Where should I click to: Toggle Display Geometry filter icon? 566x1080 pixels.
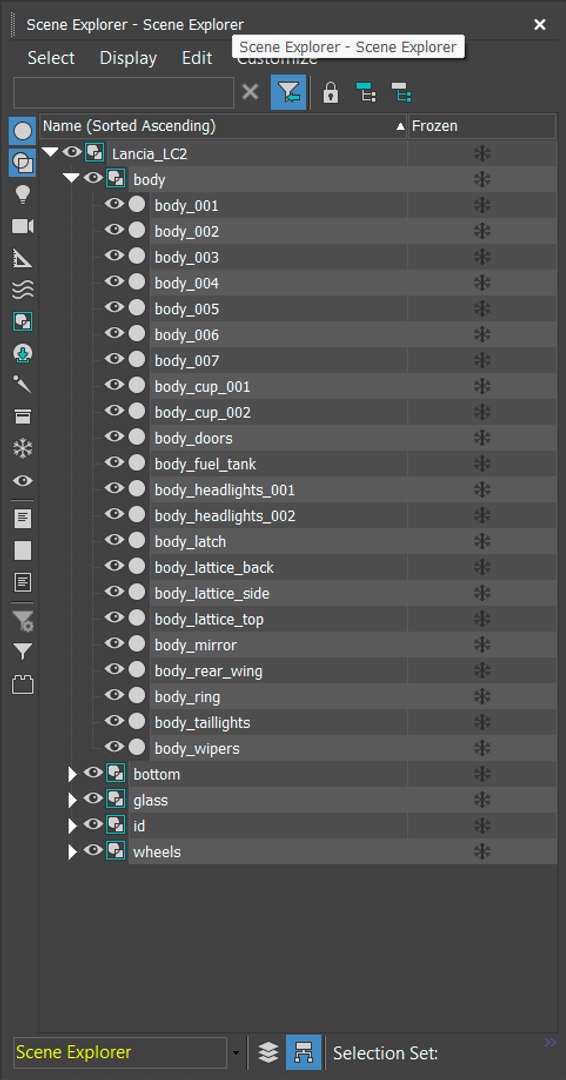[x=22, y=131]
